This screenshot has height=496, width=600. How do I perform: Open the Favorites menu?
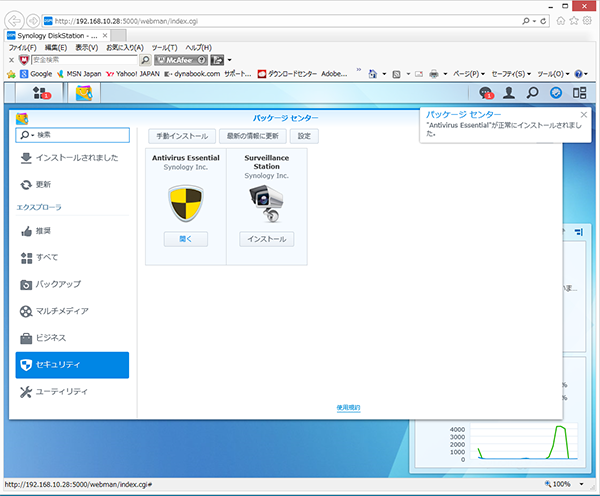click(x=125, y=47)
